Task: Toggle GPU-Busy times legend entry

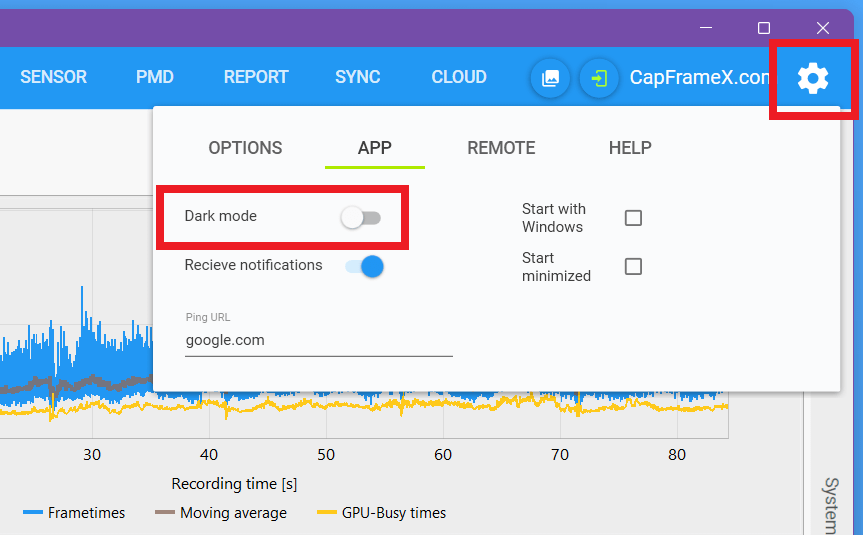Action: coord(381,512)
